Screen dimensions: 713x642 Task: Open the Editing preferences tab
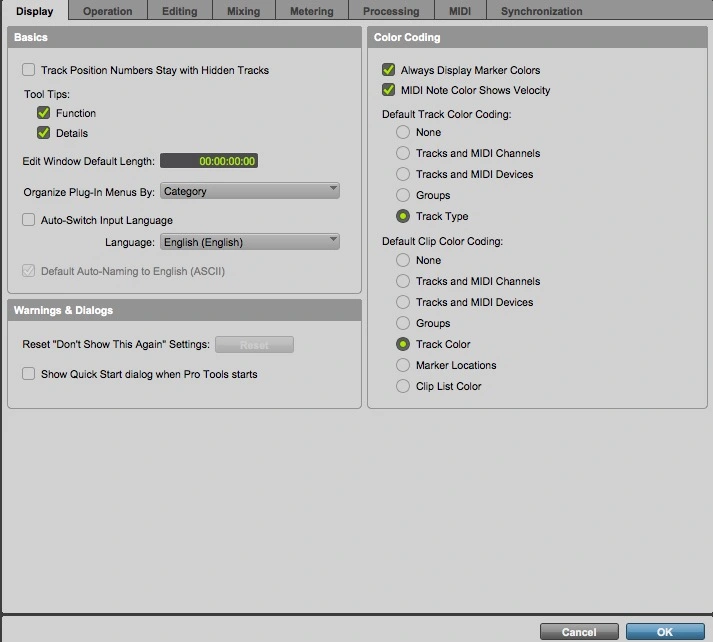point(180,11)
